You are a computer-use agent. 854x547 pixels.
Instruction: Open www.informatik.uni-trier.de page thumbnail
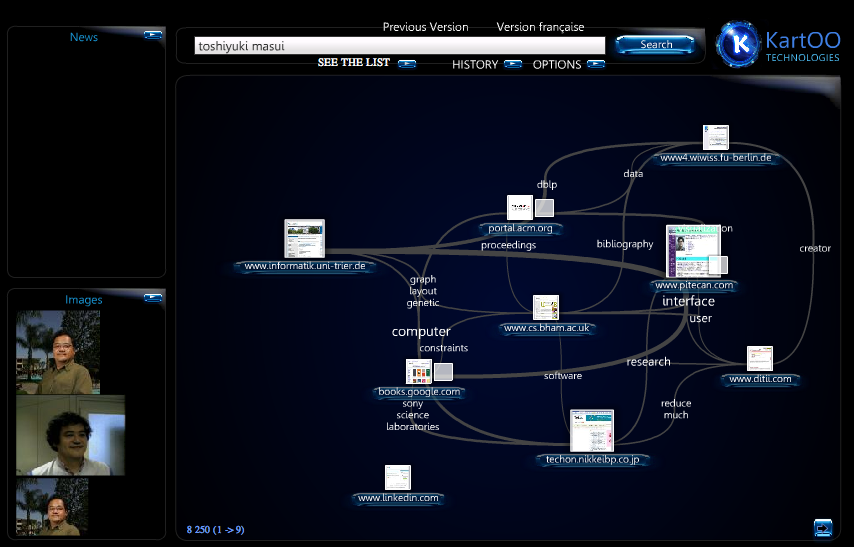pyautogui.click(x=304, y=239)
